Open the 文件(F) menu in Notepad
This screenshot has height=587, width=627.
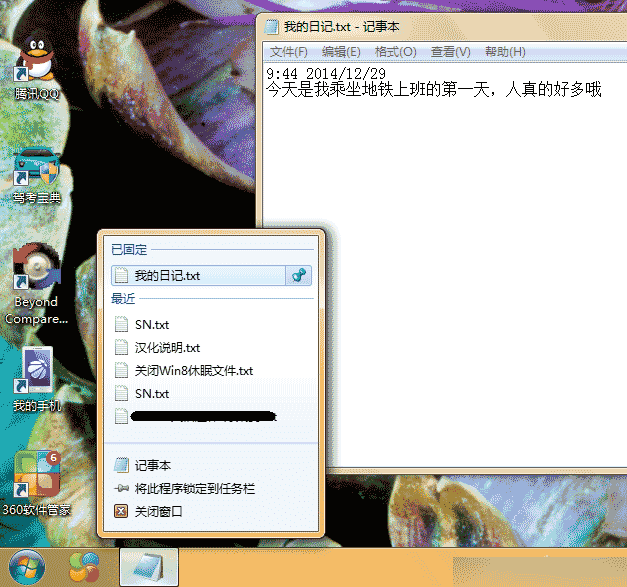[x=289, y=52]
